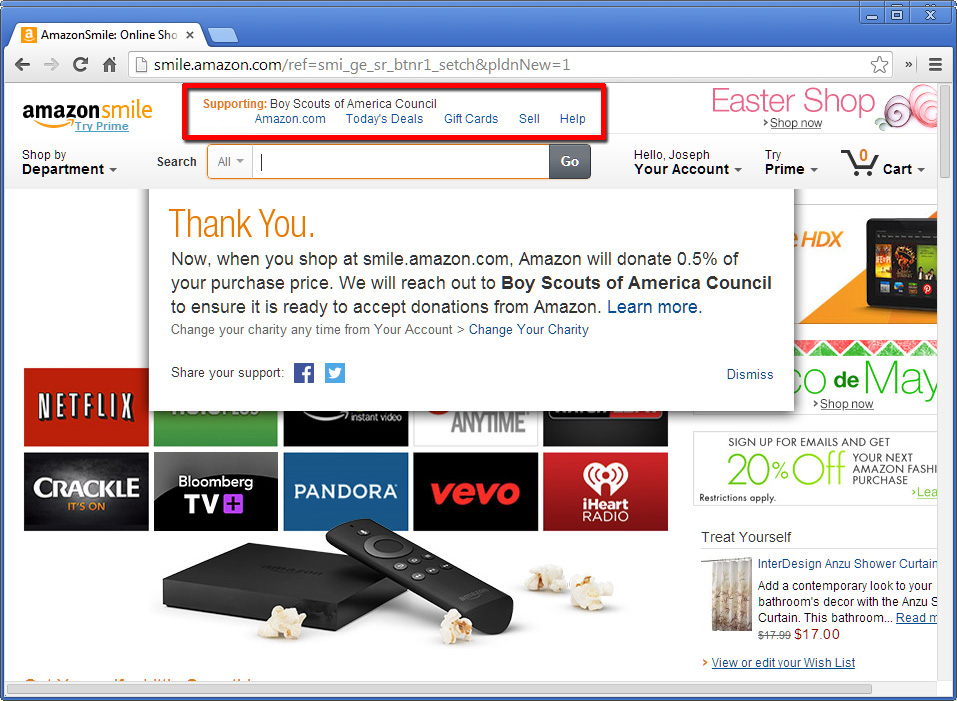Expand the Shop by Department dropdown

click(69, 162)
